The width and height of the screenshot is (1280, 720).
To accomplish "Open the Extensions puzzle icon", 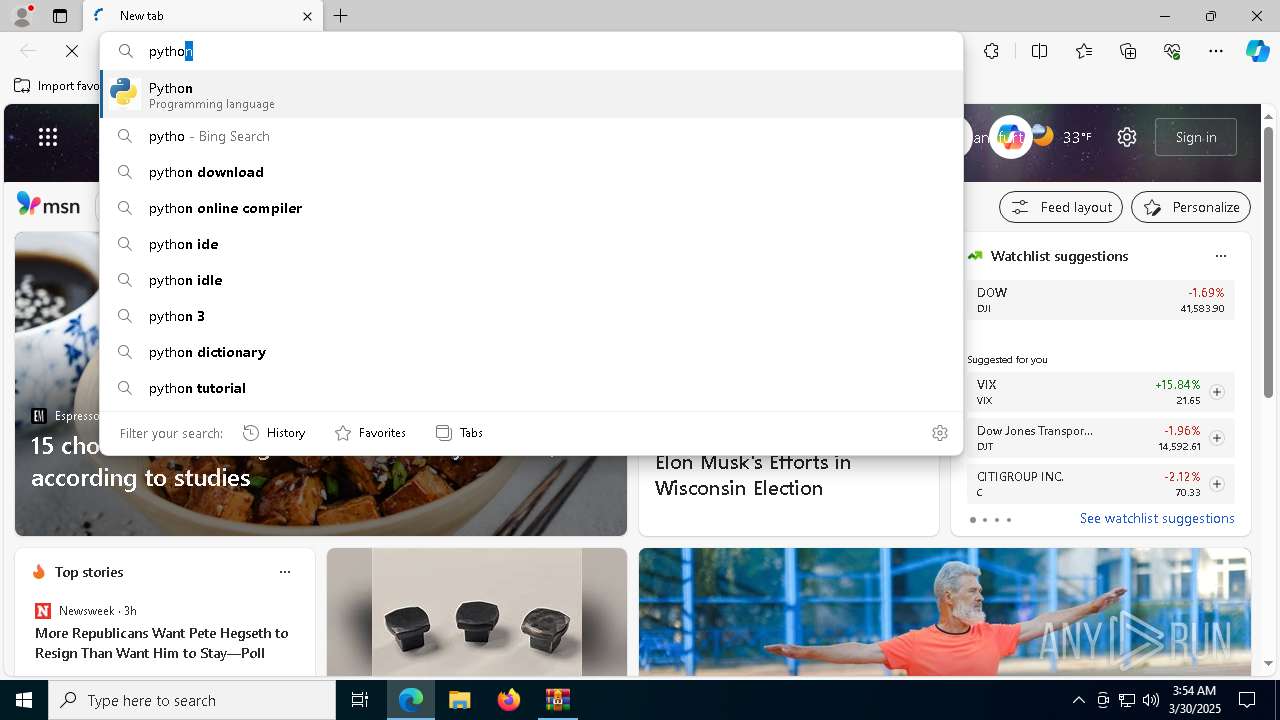I will tap(991, 51).
